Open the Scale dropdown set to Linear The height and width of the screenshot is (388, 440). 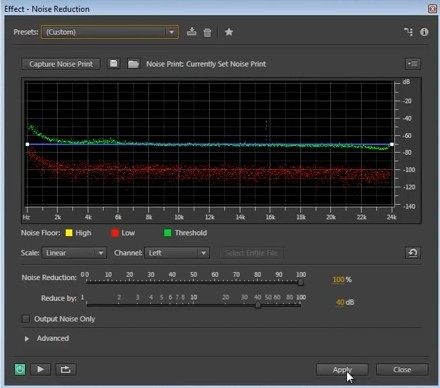(74, 253)
